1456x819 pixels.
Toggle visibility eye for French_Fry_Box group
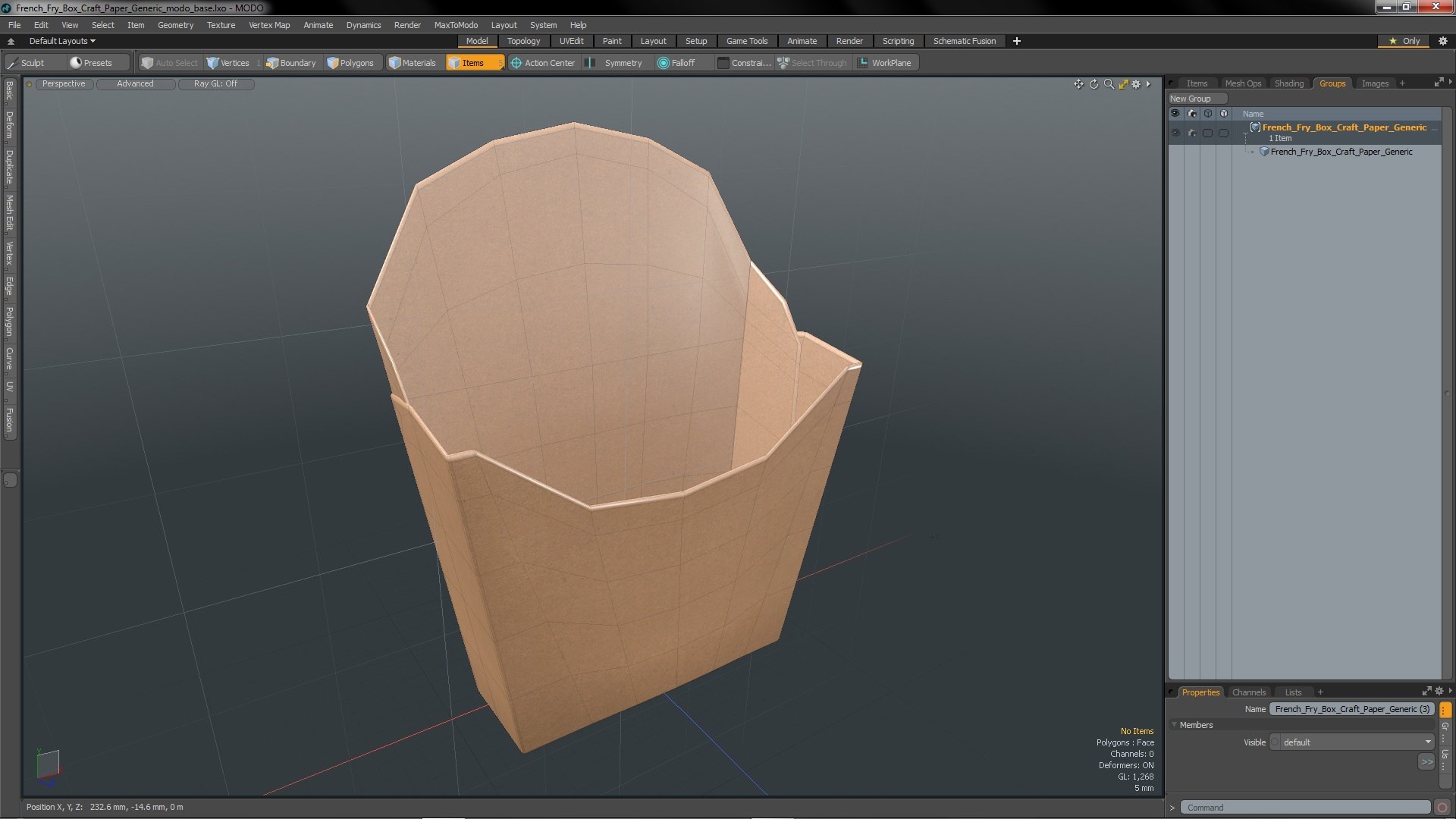click(1175, 133)
